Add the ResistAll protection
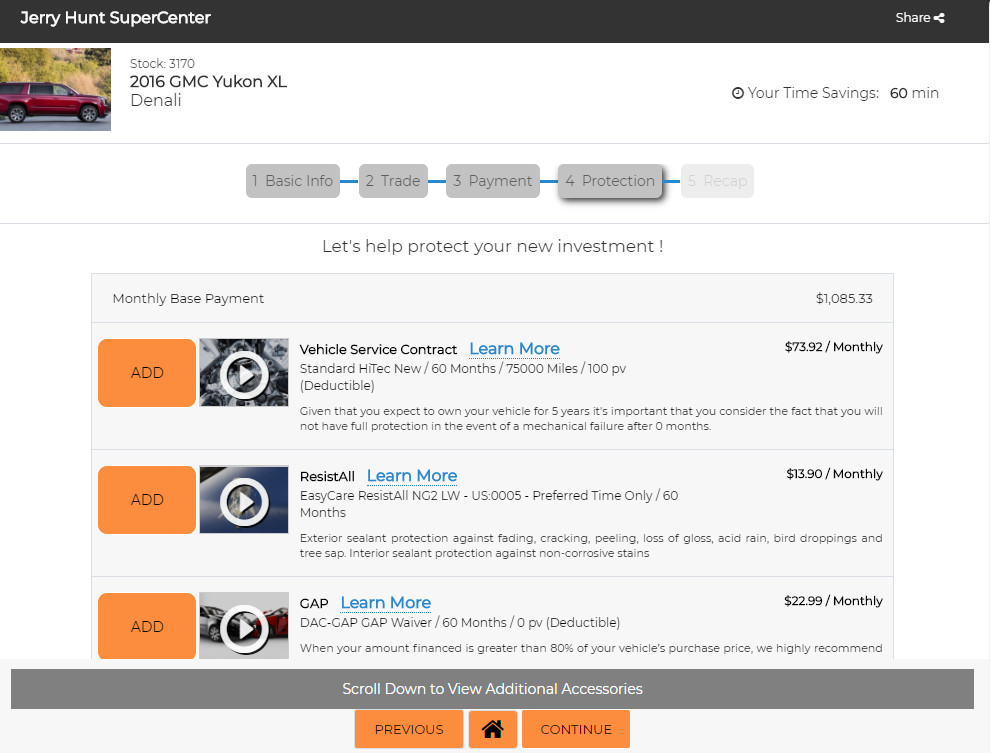 (147, 500)
